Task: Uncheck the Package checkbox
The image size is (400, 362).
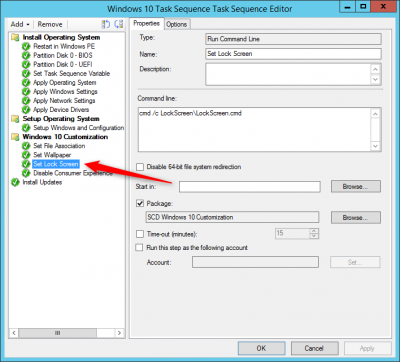Action: click(x=140, y=203)
